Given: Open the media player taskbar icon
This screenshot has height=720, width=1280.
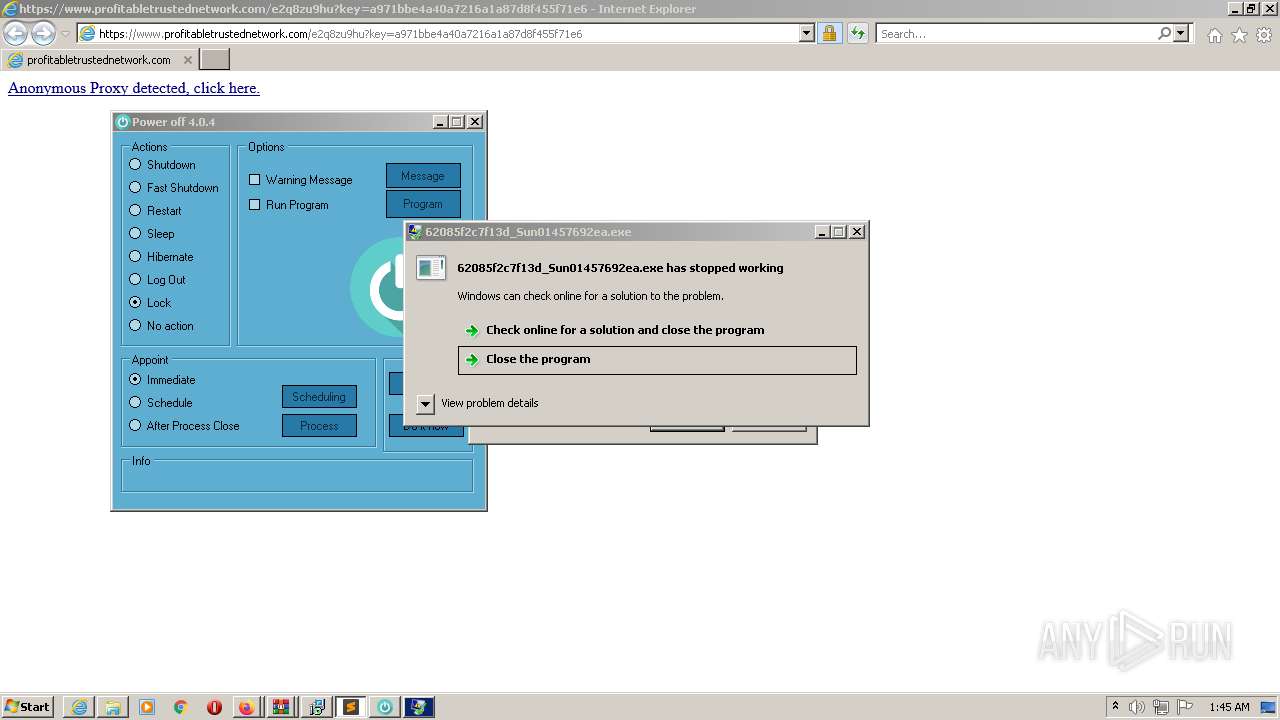Looking at the screenshot, I should [x=147, y=707].
